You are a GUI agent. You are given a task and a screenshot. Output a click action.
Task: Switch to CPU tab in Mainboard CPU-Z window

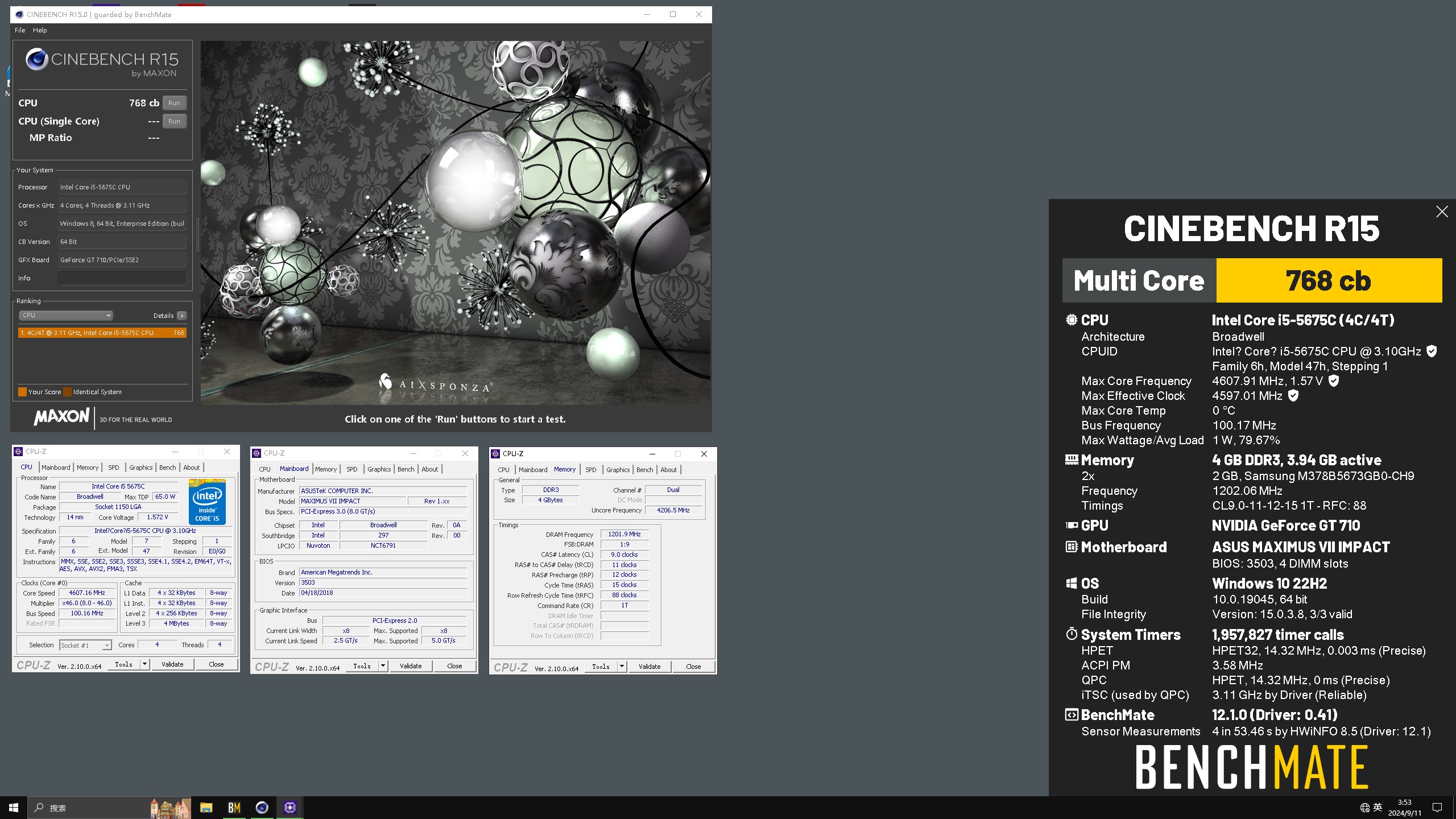tap(265, 469)
